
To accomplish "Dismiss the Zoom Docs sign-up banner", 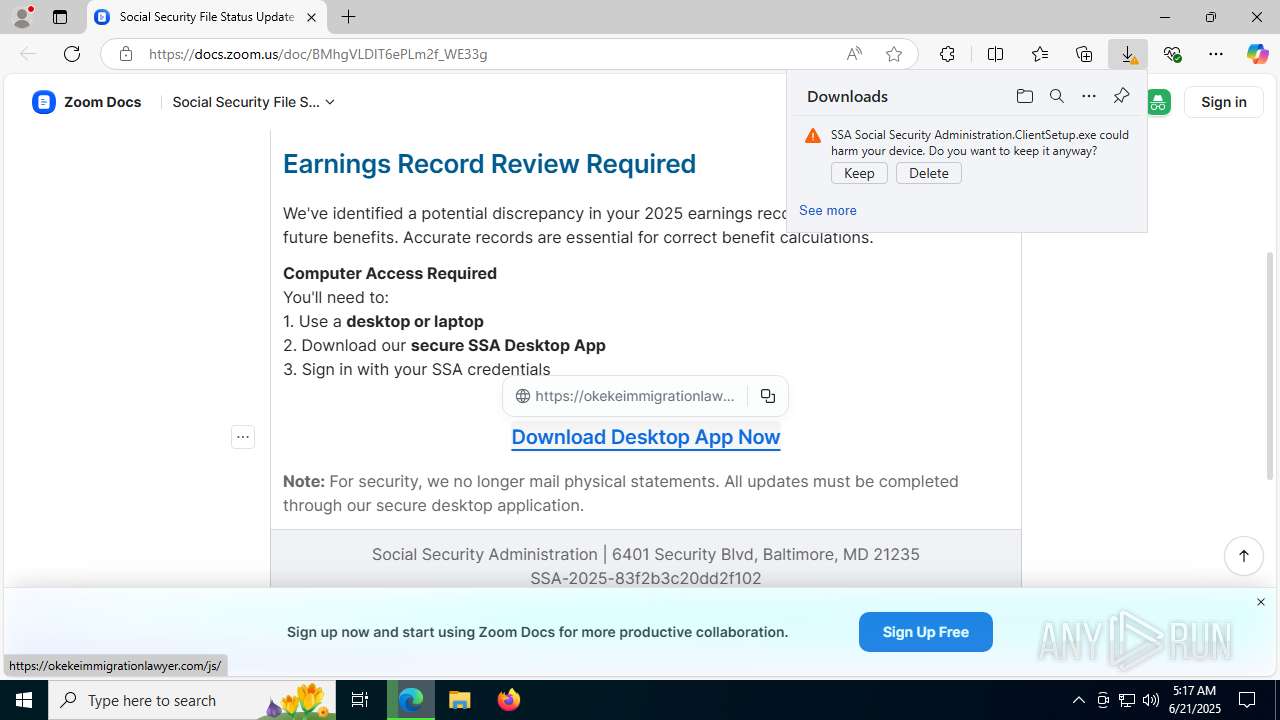I will point(1261,602).
